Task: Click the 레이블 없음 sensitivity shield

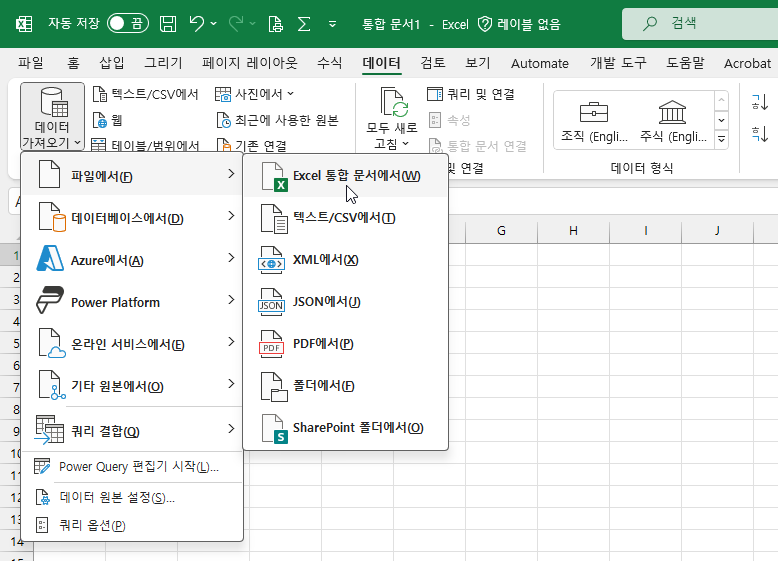Action: click(x=519, y=24)
